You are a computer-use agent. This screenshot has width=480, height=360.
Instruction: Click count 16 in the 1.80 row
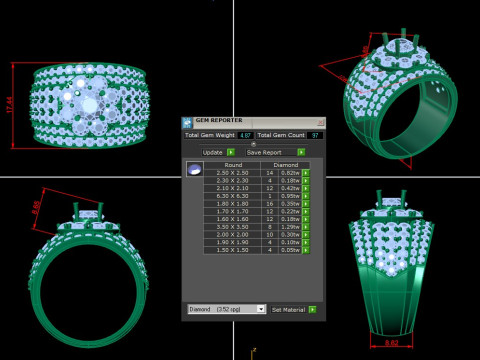[x=270, y=204]
